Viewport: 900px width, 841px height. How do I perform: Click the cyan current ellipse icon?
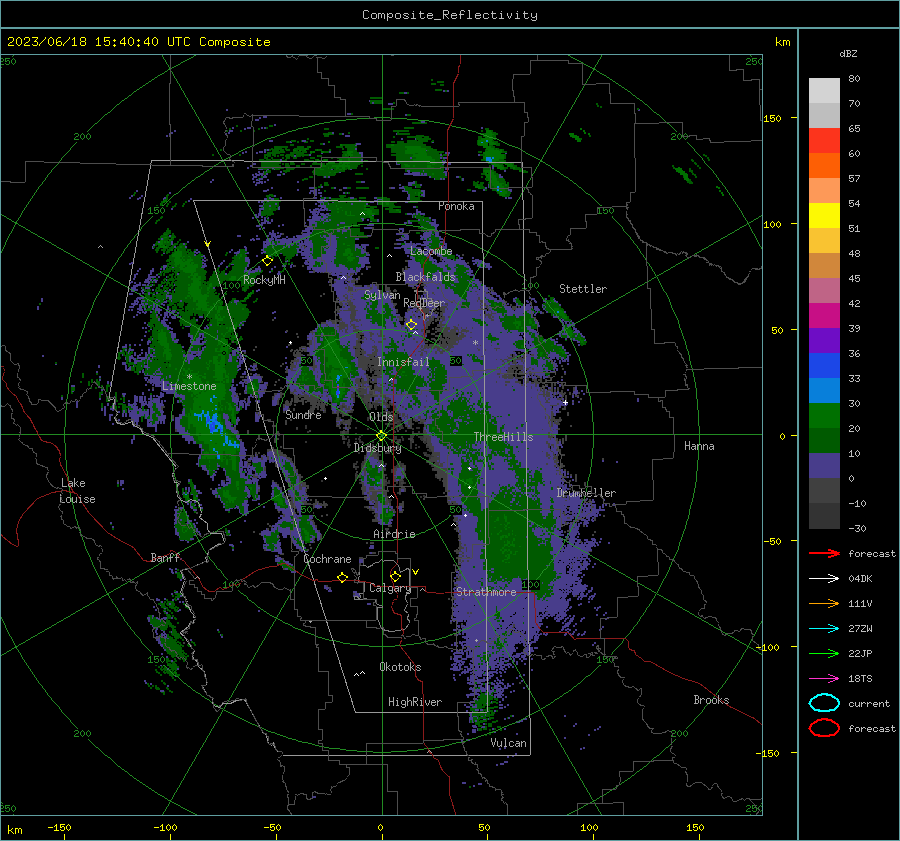824,703
